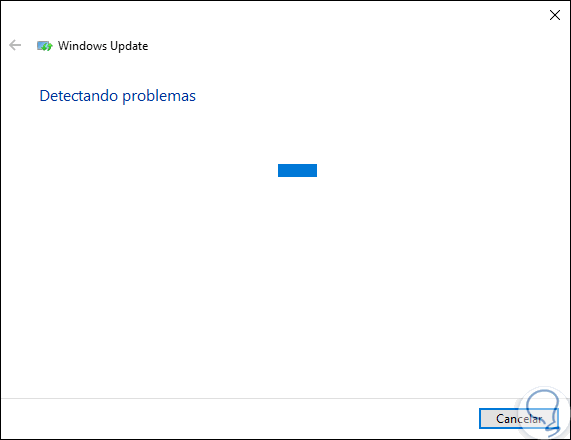
Task: Click the 'Windows Update' title text
Action: pos(103,46)
